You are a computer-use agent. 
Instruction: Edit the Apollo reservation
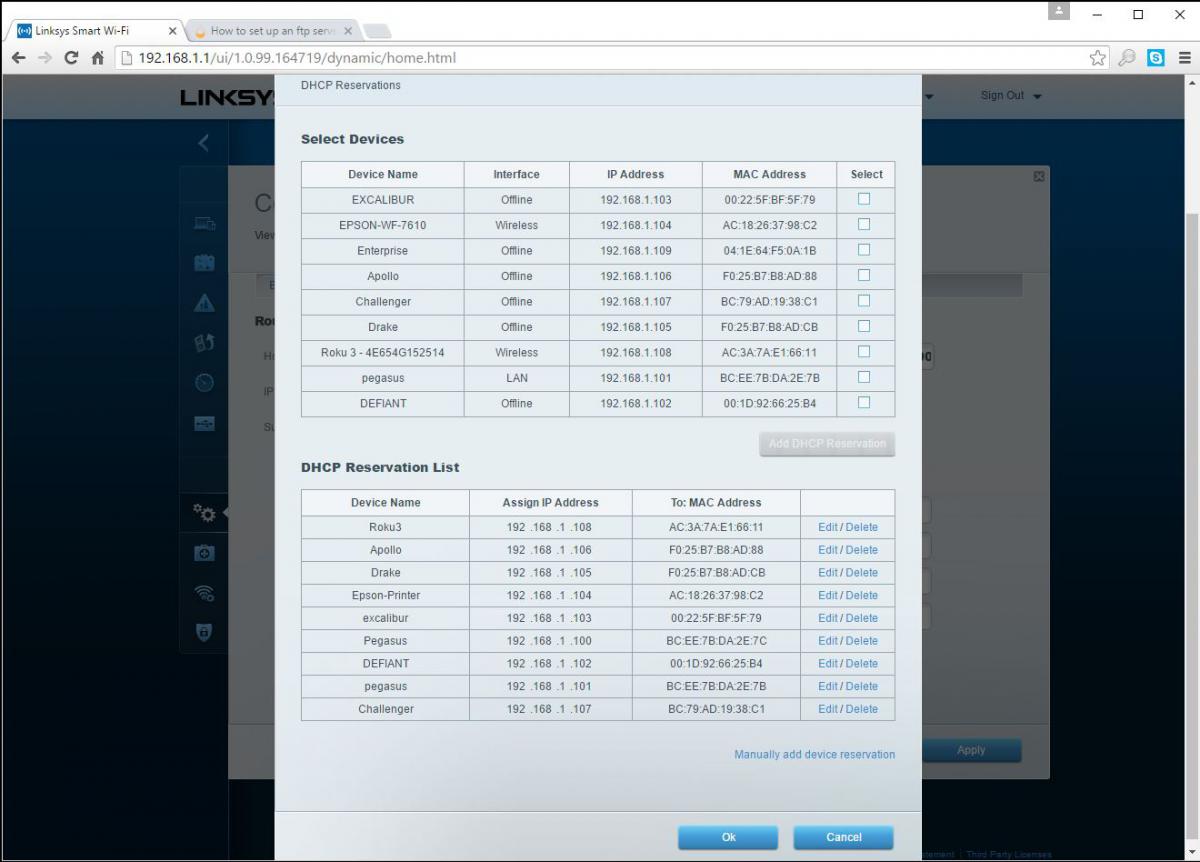coord(827,550)
